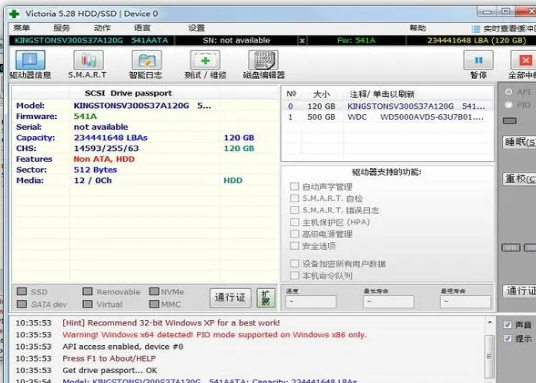
Task: Open the 设置 settings menu
Action: [197, 28]
